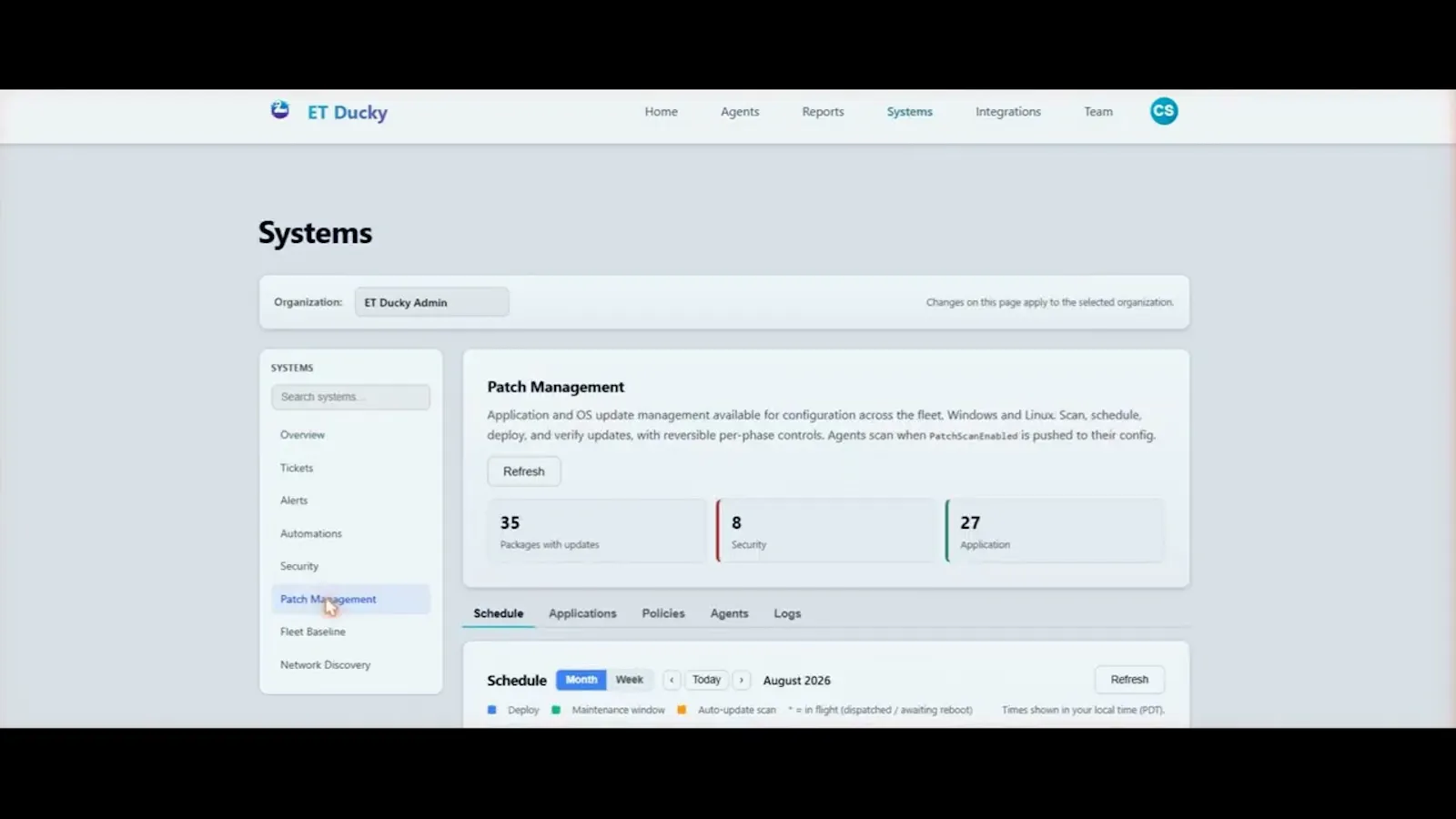
Task: Select Week view in Schedule
Action: click(629, 680)
